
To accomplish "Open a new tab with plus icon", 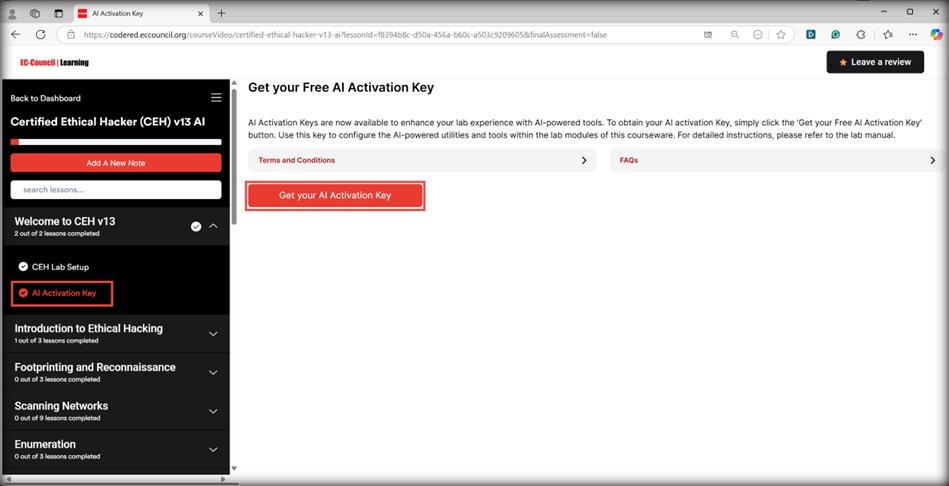I will point(222,13).
